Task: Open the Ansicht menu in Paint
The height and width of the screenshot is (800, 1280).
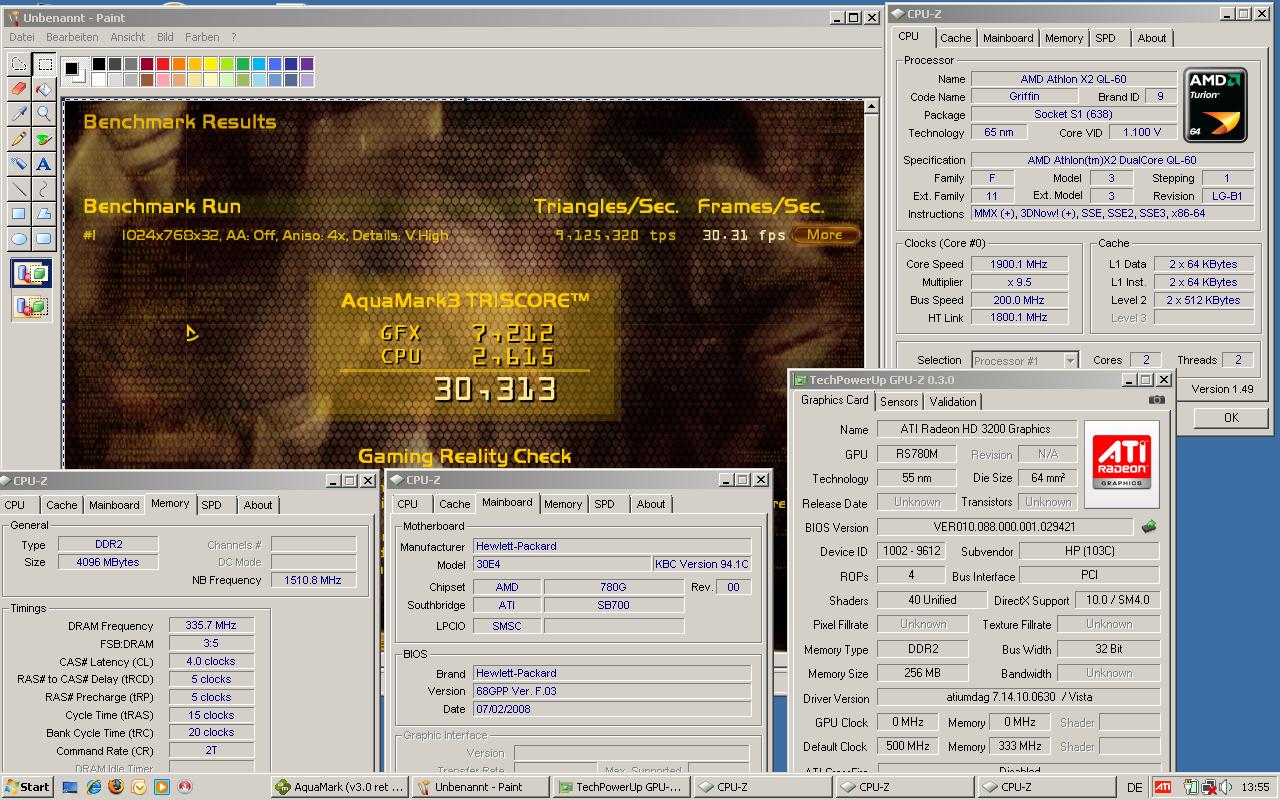Action: 128,37
